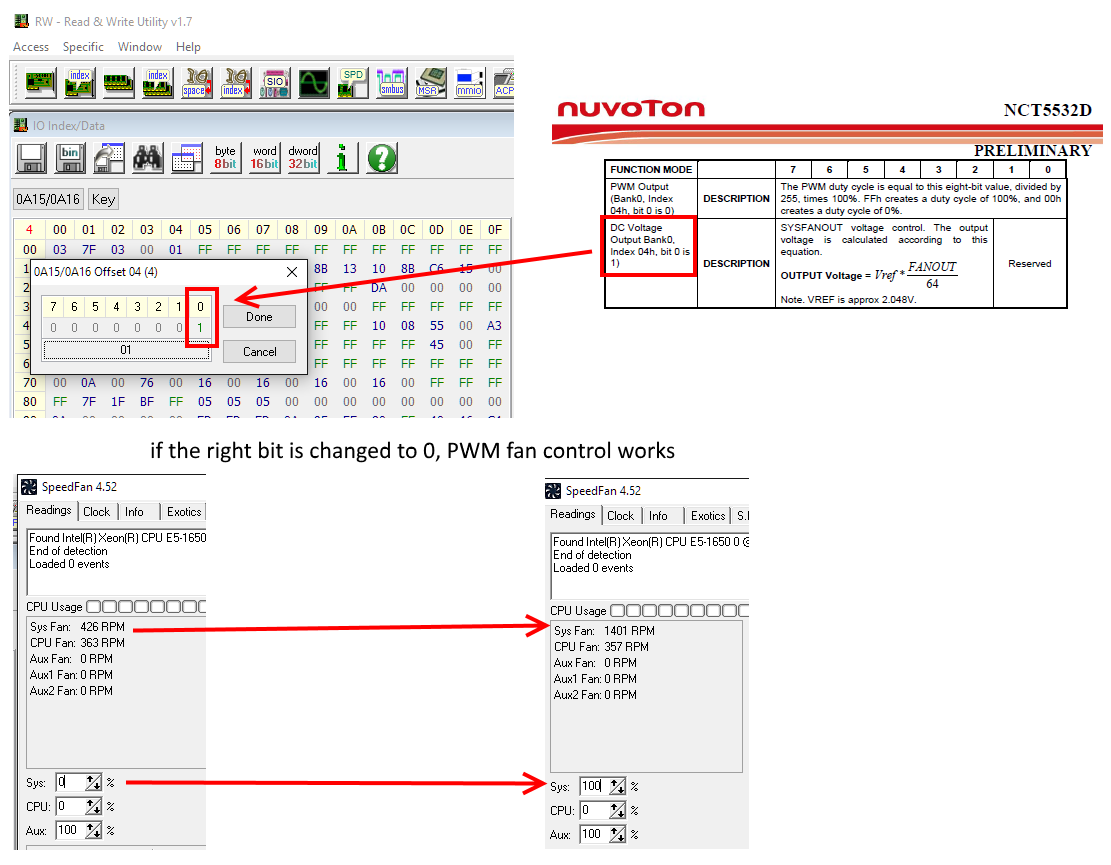This screenshot has height=865, width=1111.
Task: Click the Sys spinner arrows in SpeedFan showing 1401 RPM
Action: (x=617, y=786)
